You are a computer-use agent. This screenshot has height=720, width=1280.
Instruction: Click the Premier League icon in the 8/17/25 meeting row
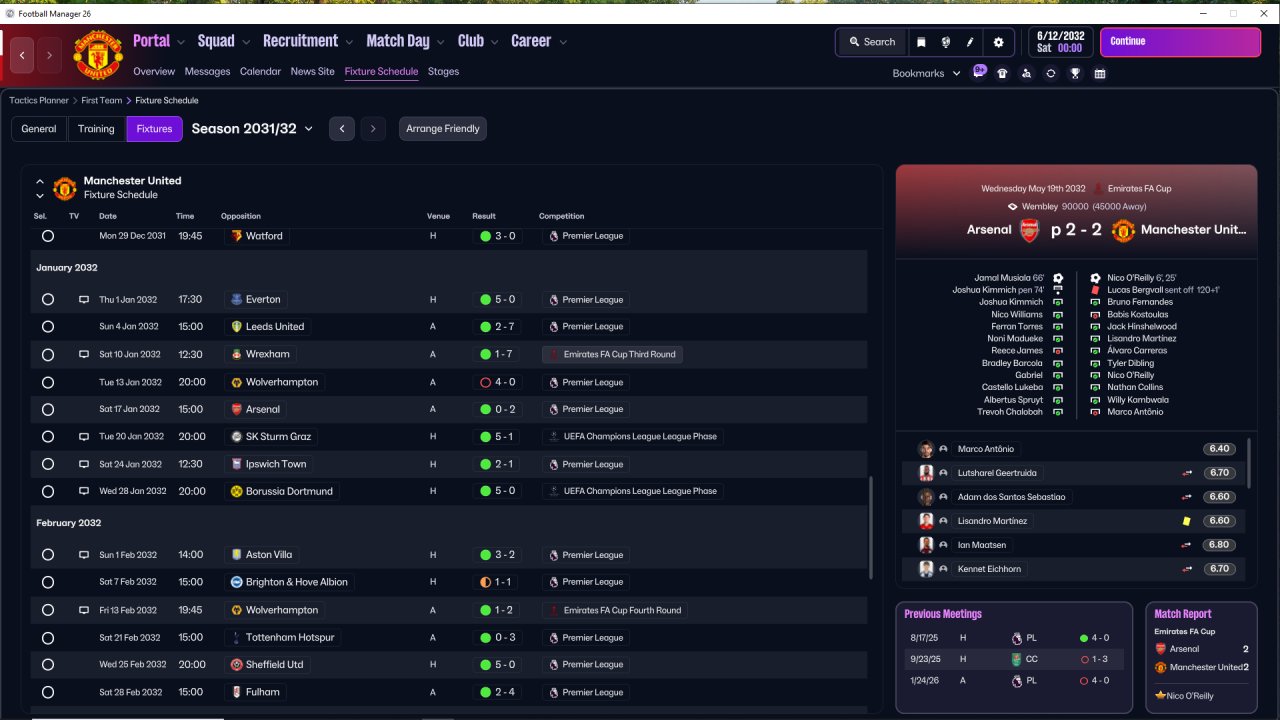1017,638
